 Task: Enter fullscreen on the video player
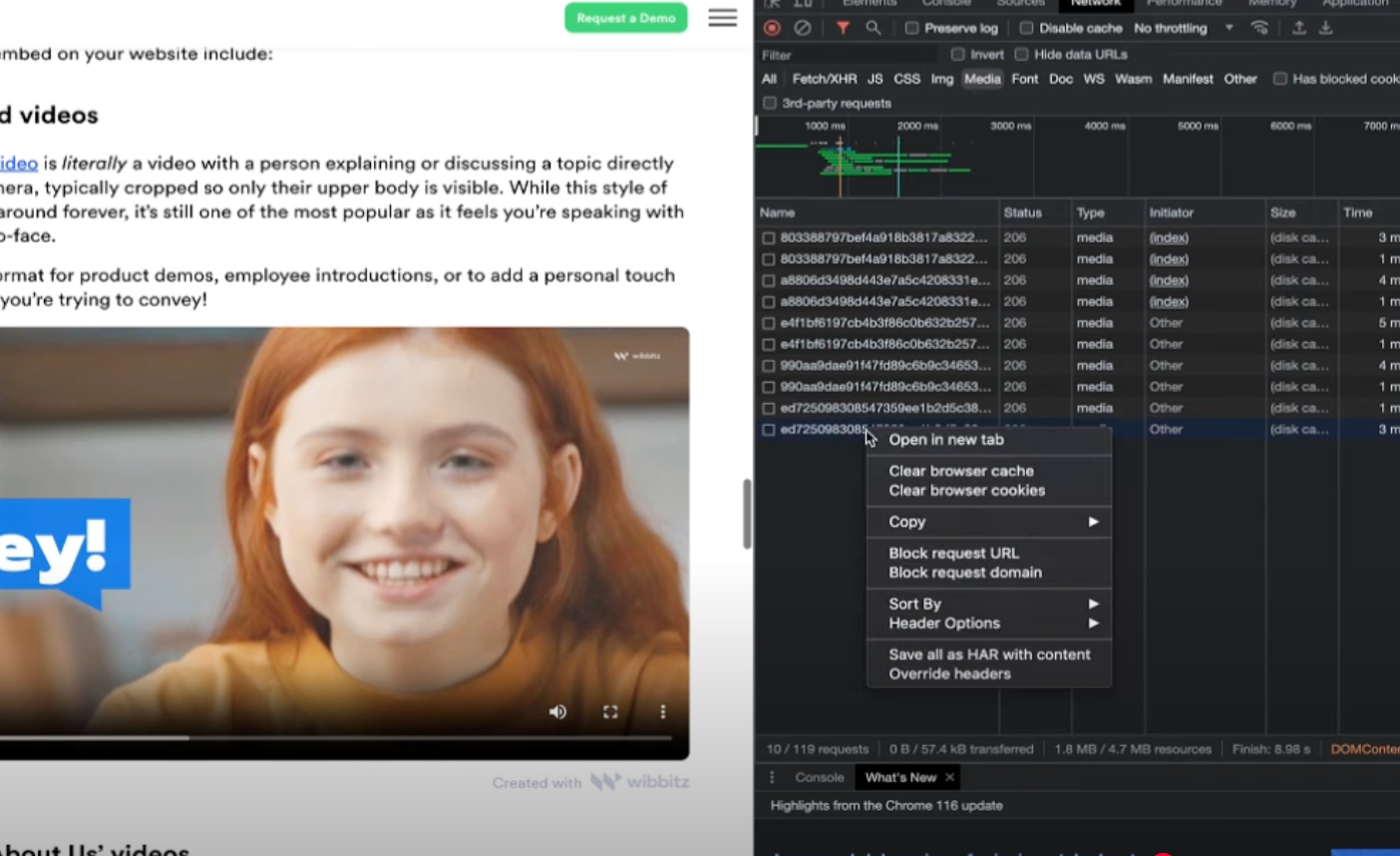point(610,711)
